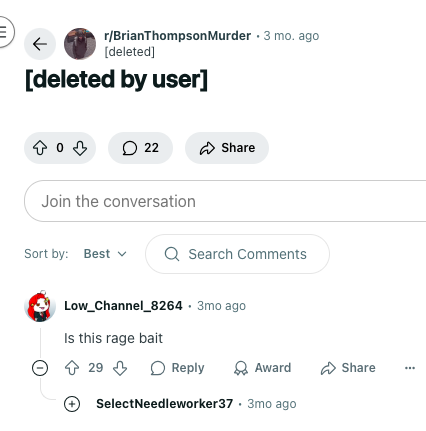Share the post using the Share button
The width and height of the screenshot is (426, 431).
click(x=227, y=148)
